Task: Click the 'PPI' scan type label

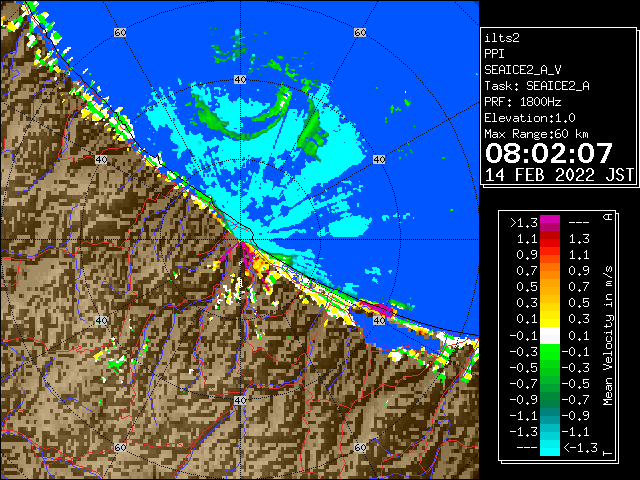Action: [494, 54]
